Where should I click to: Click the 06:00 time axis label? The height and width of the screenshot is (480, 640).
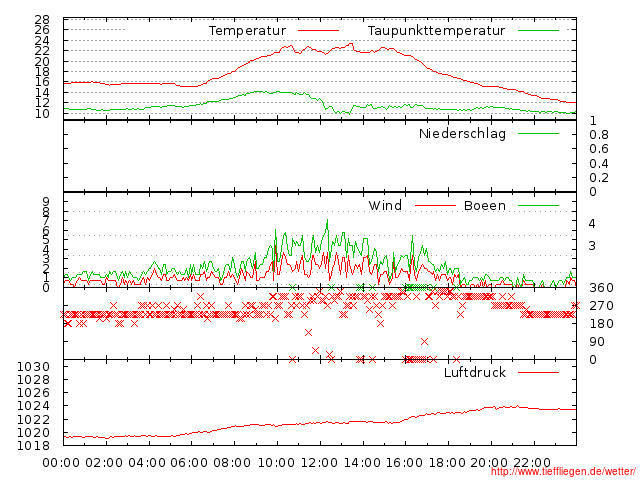tap(189, 463)
